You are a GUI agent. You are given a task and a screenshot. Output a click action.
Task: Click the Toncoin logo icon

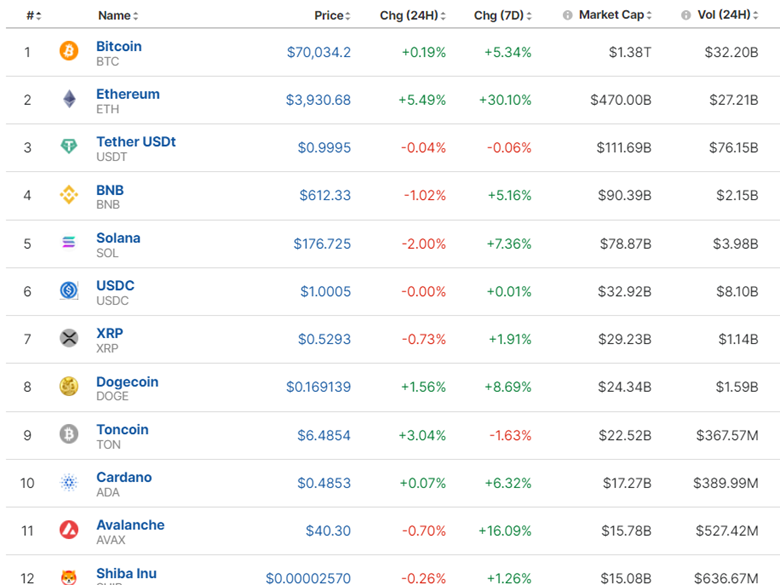69,434
